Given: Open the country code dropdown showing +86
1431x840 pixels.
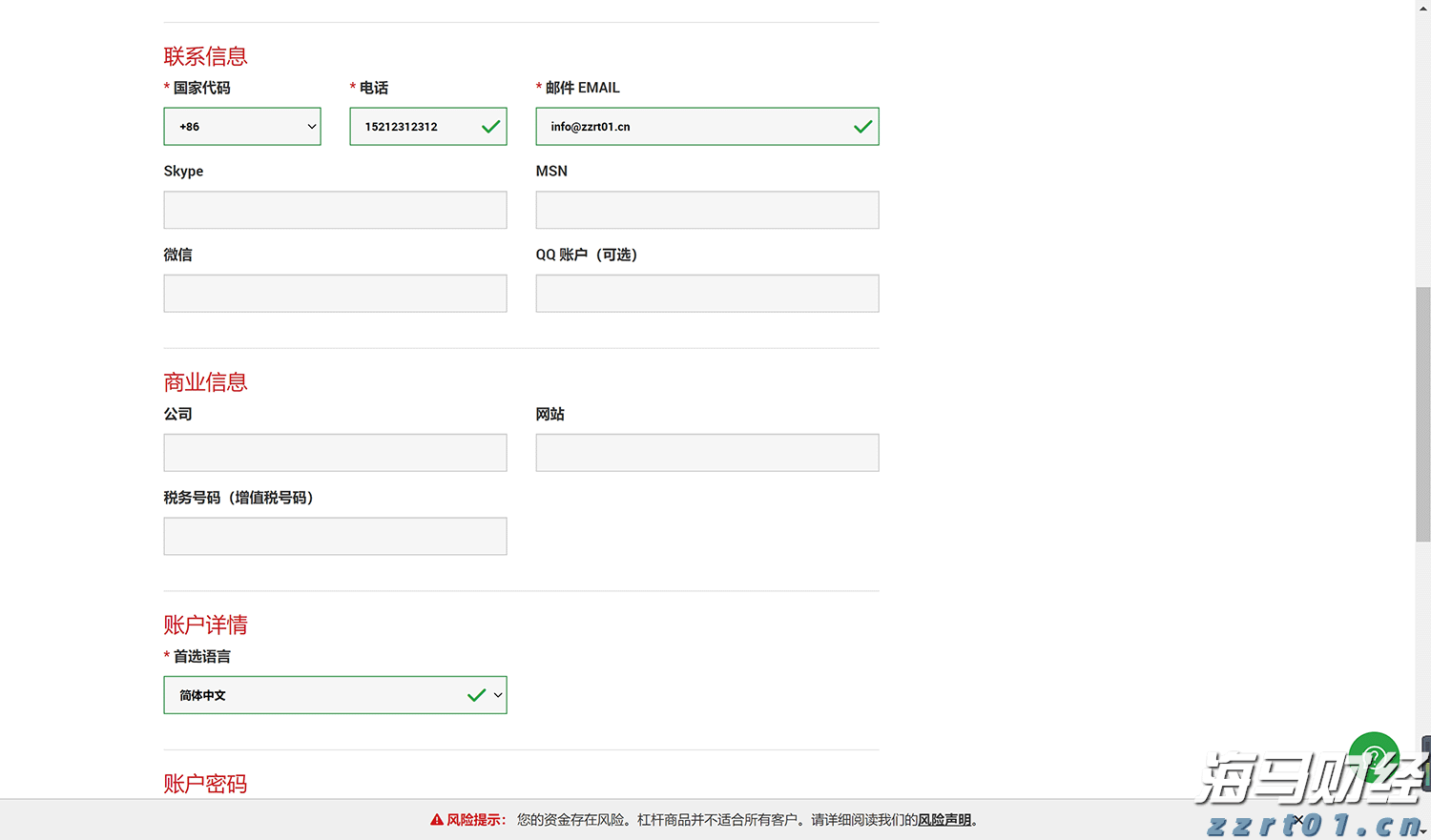Looking at the screenshot, I should tap(241, 126).
